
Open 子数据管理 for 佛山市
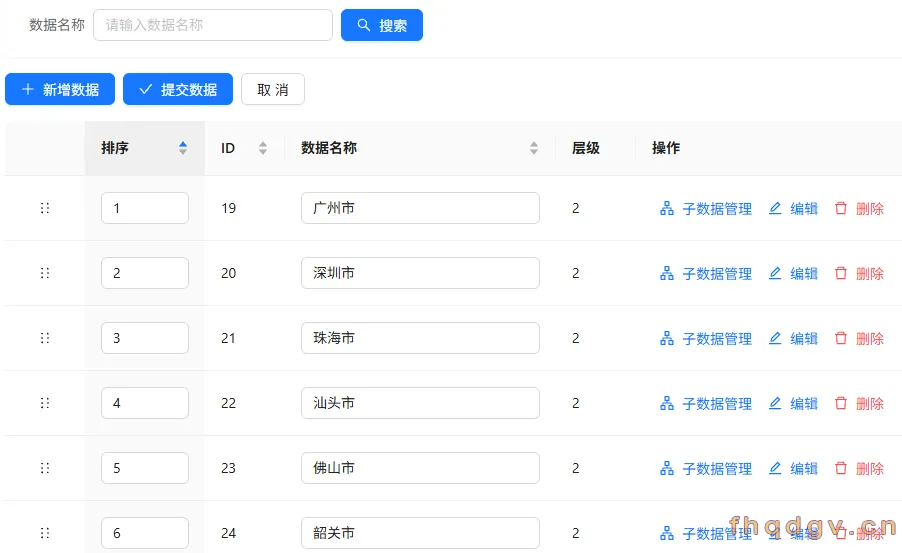coord(706,468)
